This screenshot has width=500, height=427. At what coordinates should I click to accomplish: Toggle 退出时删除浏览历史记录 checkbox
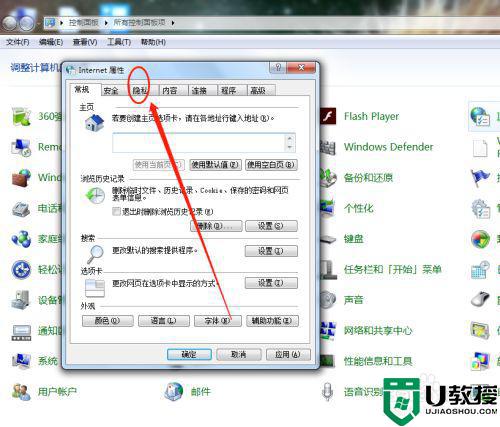pos(116,211)
